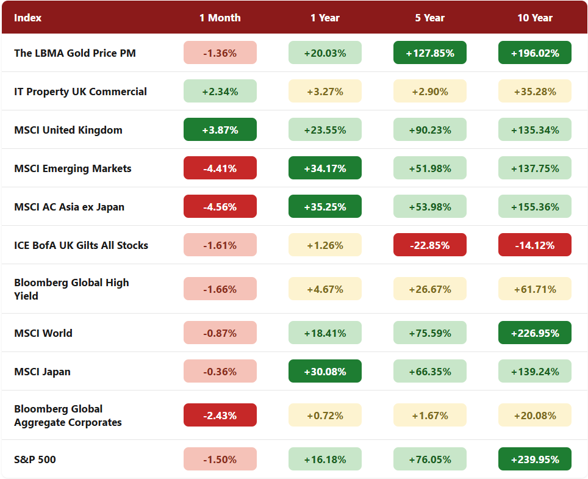Click the +3.87% MSCI United Kingdom badge
The width and height of the screenshot is (588, 479).
tap(220, 130)
